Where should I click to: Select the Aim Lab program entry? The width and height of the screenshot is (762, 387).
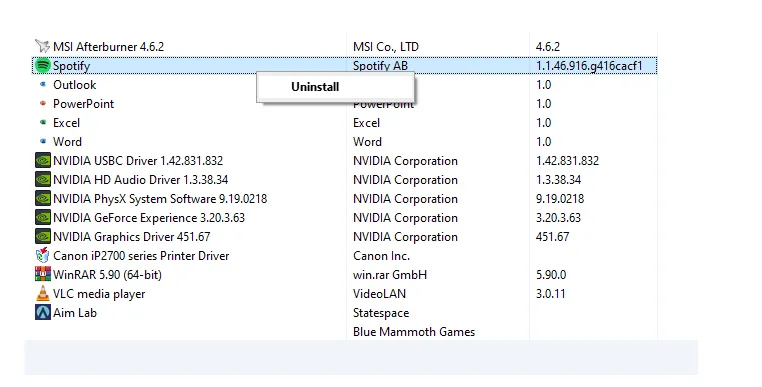pos(75,313)
